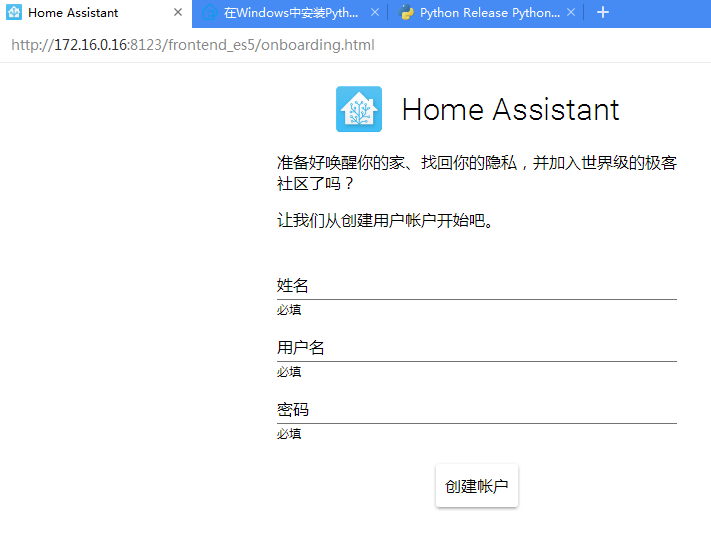
Task: Click the 姓名 name input field
Action: coord(477,286)
